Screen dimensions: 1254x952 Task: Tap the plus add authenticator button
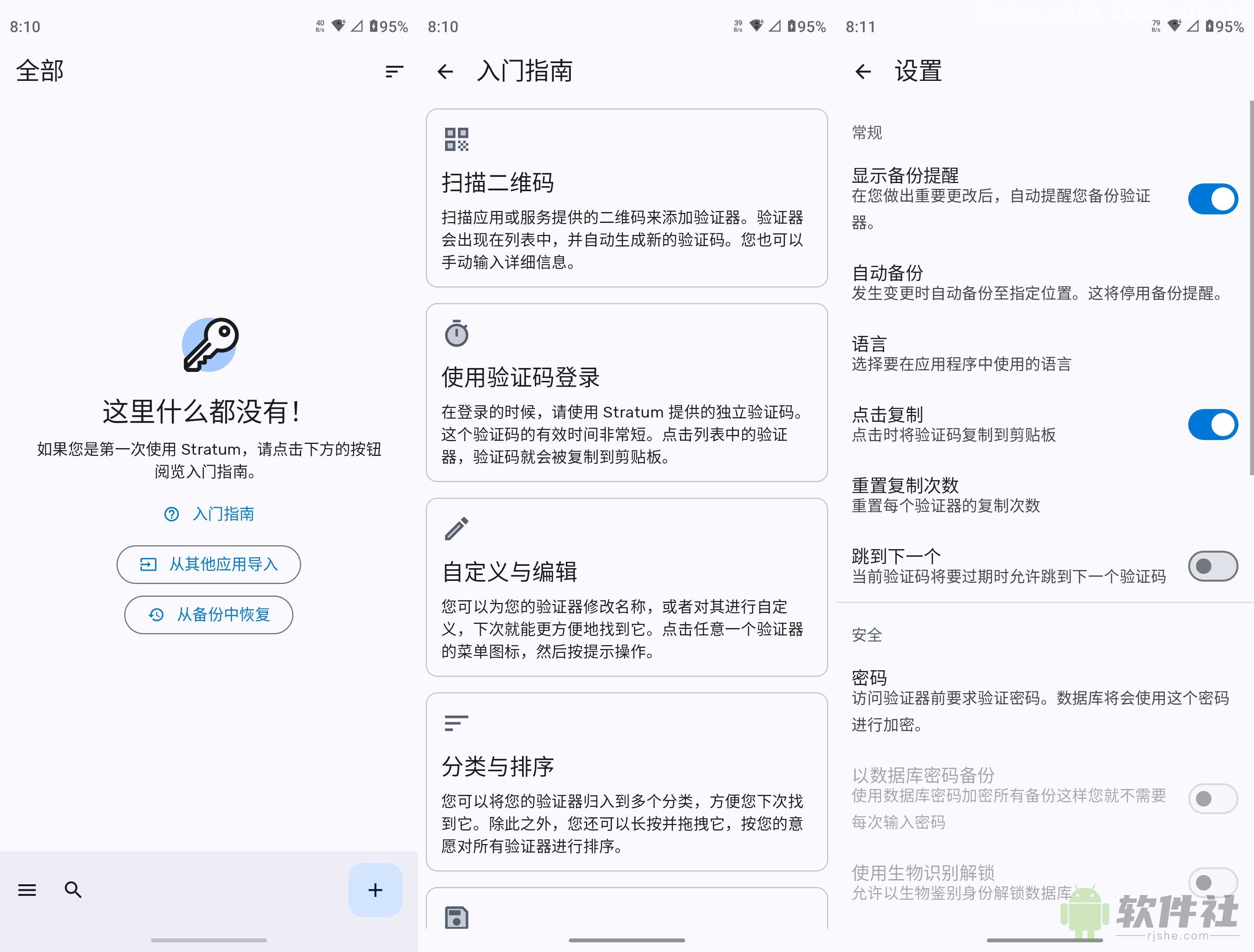click(x=375, y=890)
